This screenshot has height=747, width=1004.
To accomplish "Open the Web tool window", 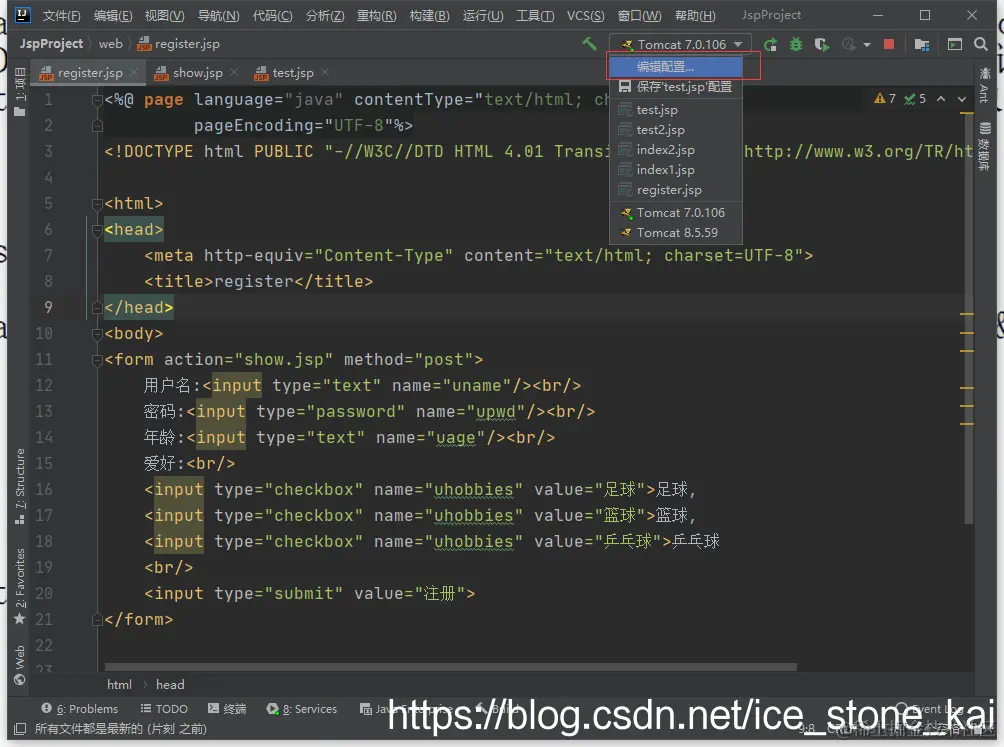I will [x=20, y=664].
